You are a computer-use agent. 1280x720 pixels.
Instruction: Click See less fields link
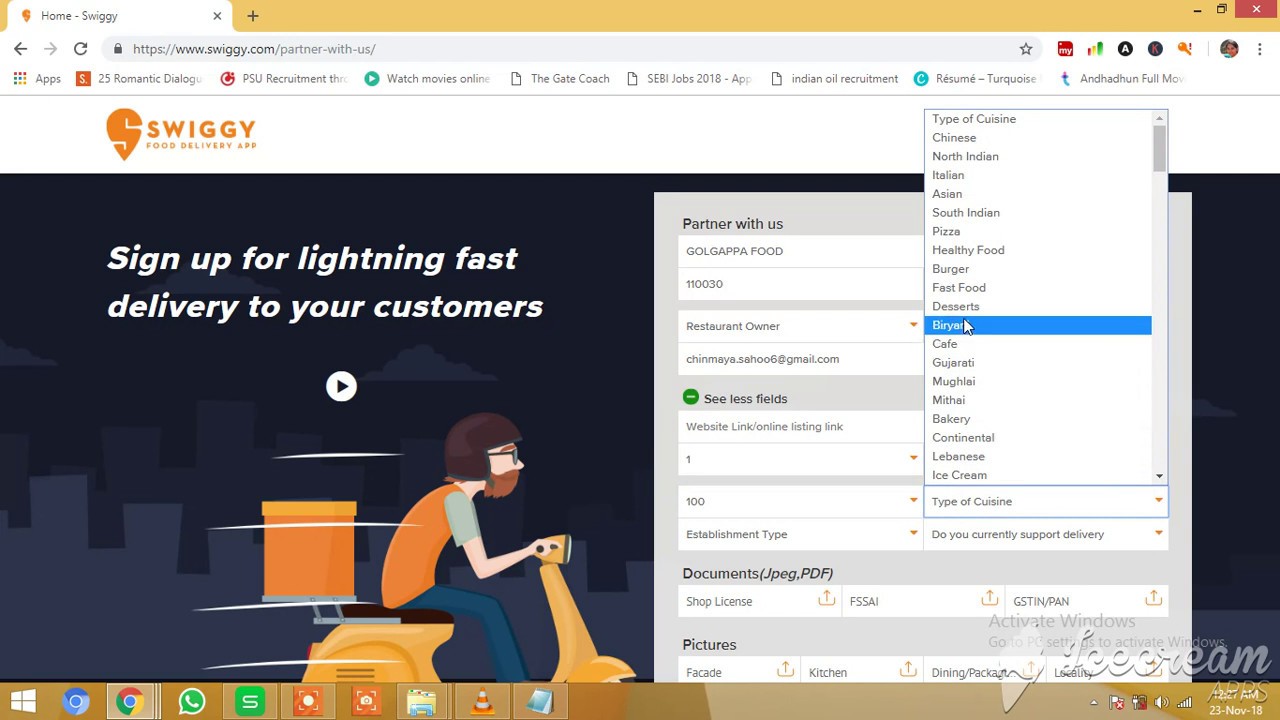745,398
